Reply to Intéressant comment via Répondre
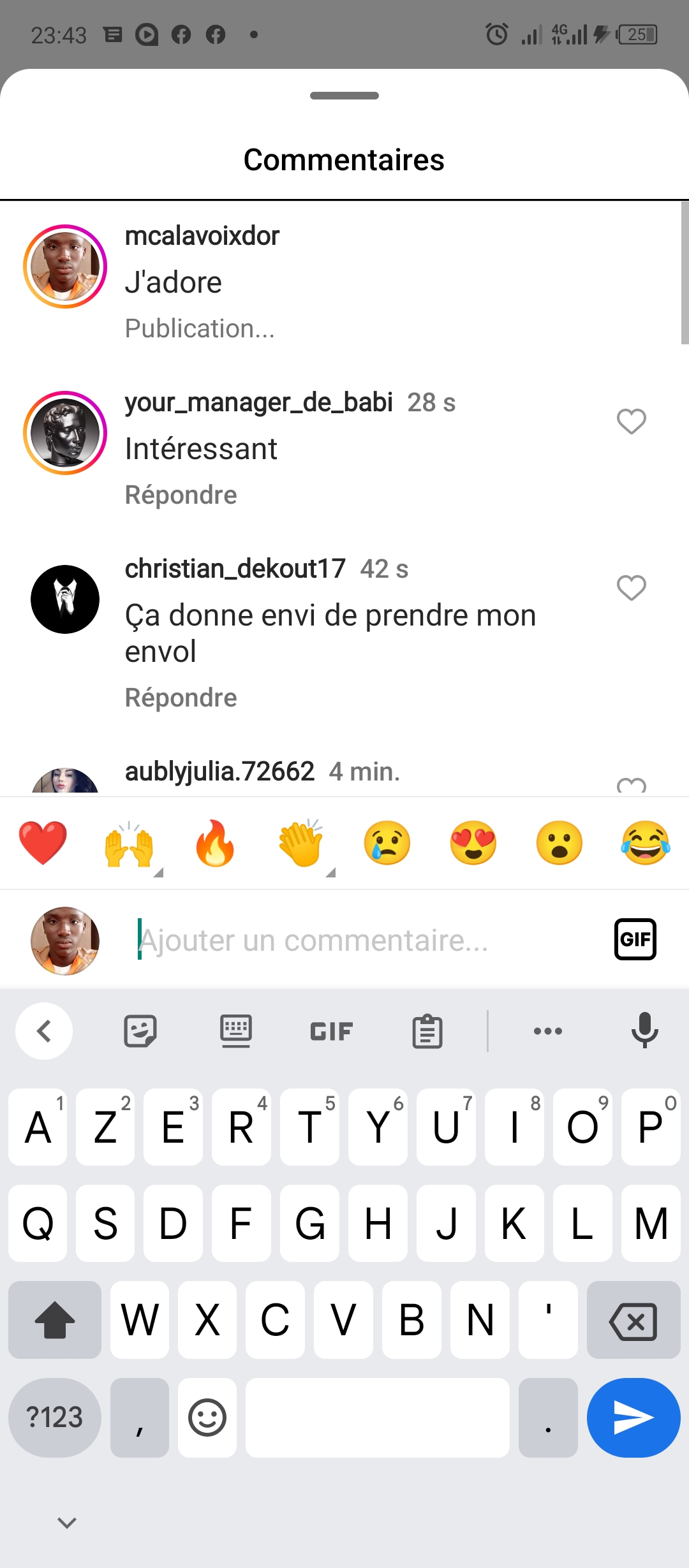689x1568 pixels. coord(181,495)
